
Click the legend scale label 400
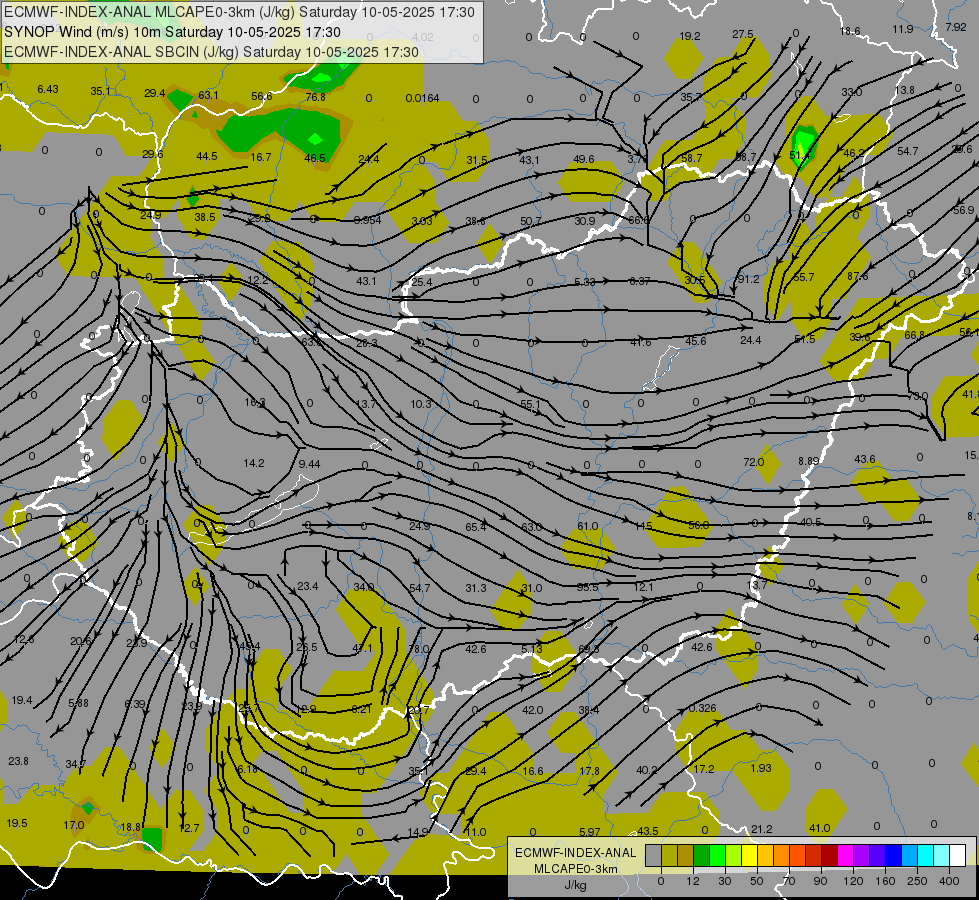[x=949, y=881]
